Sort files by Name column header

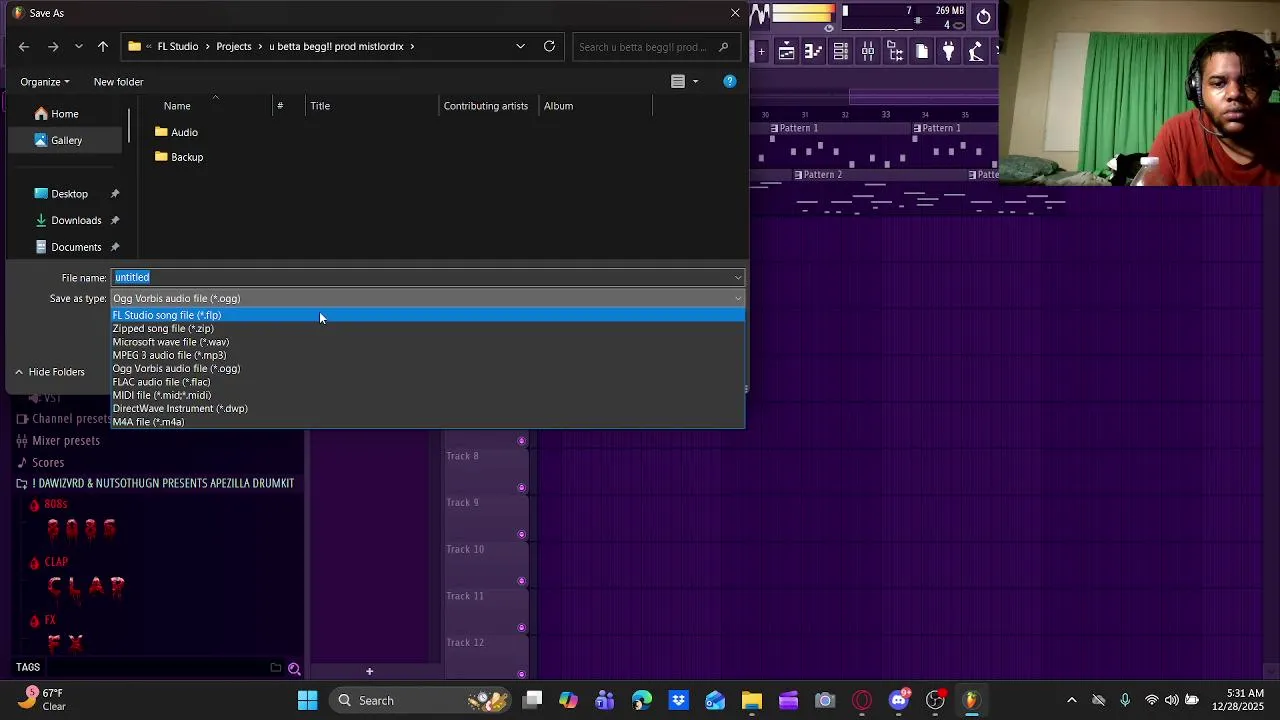177,106
